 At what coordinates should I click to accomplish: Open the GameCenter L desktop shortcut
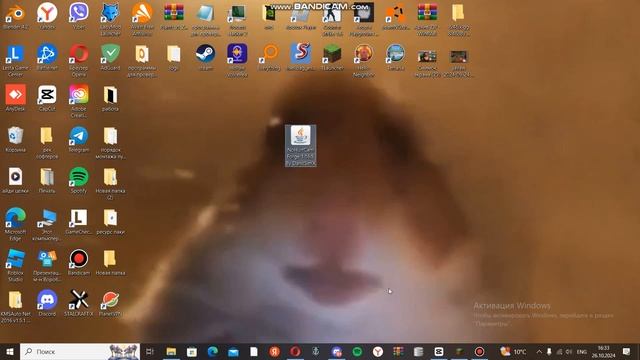tap(79, 221)
